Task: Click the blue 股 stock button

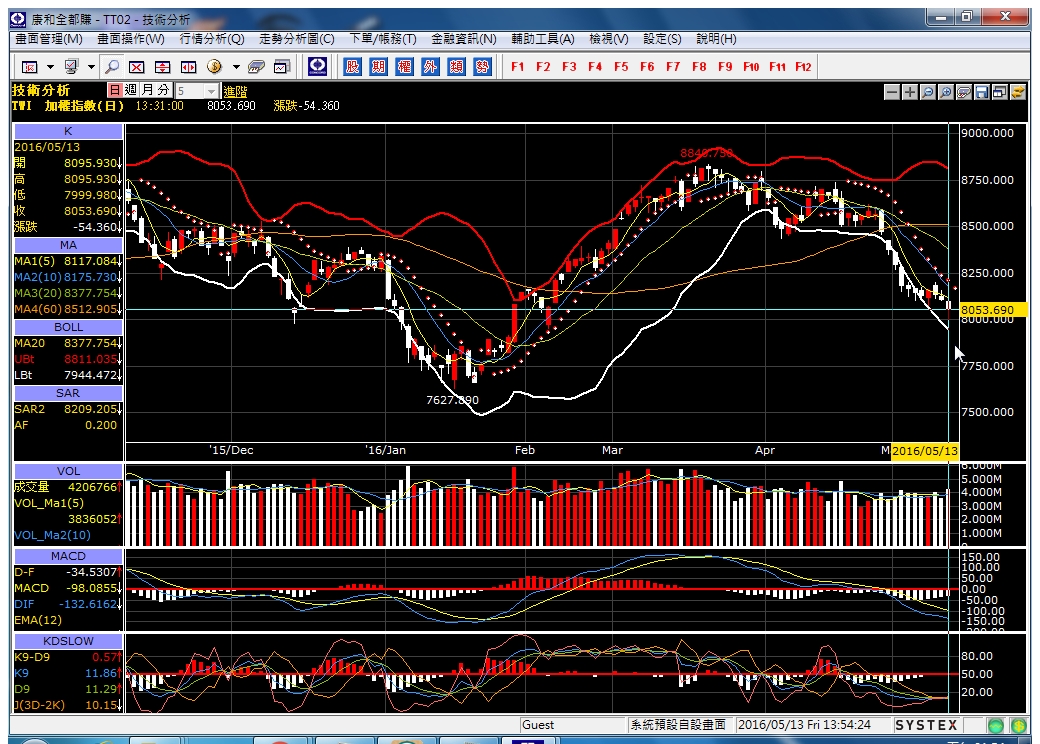Action: point(352,66)
